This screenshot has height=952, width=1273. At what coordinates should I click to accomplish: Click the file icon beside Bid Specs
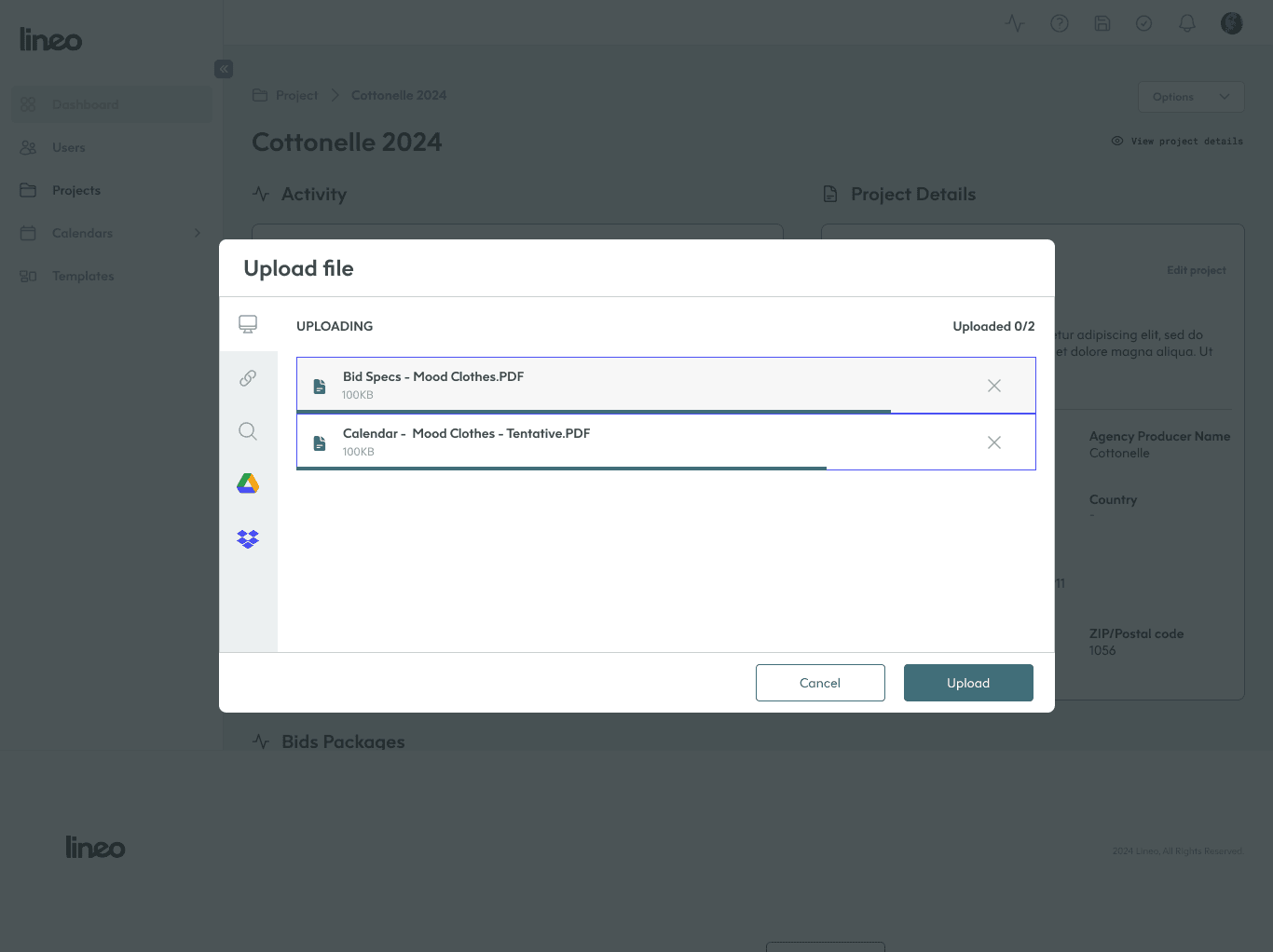320,387
